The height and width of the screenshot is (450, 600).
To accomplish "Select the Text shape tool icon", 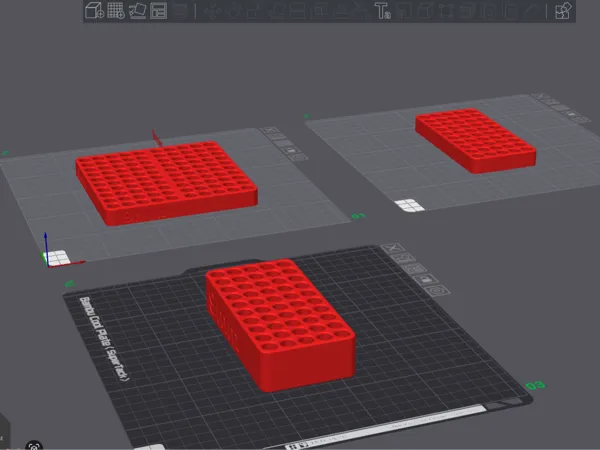I will point(382,10).
